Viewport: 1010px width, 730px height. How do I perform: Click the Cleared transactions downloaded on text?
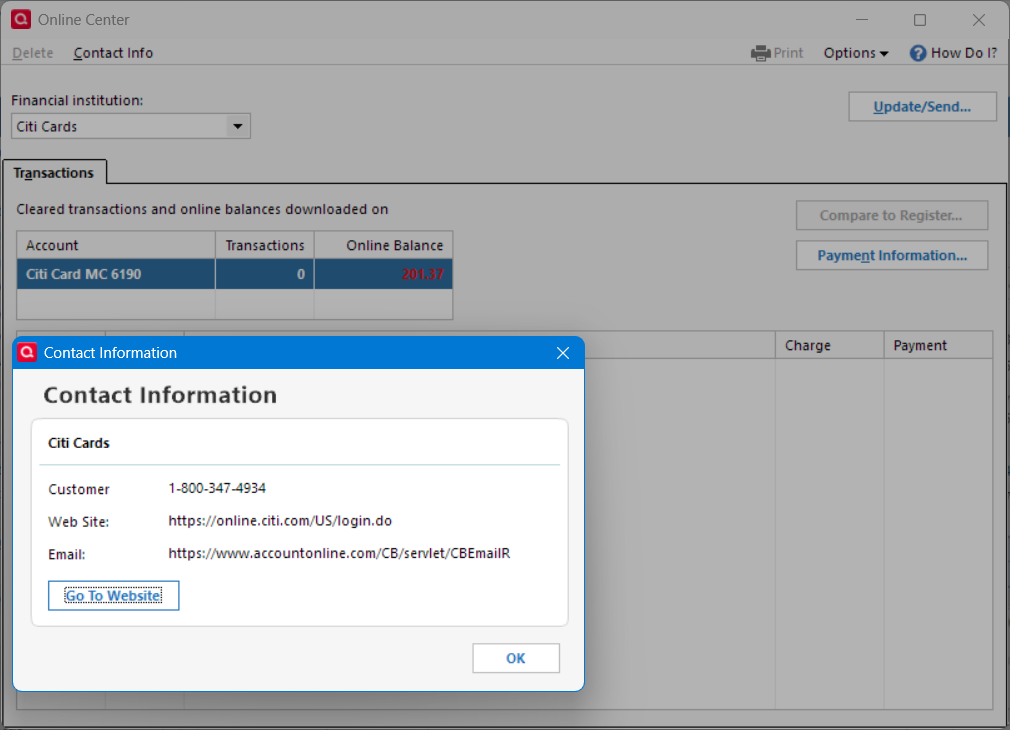[202, 209]
